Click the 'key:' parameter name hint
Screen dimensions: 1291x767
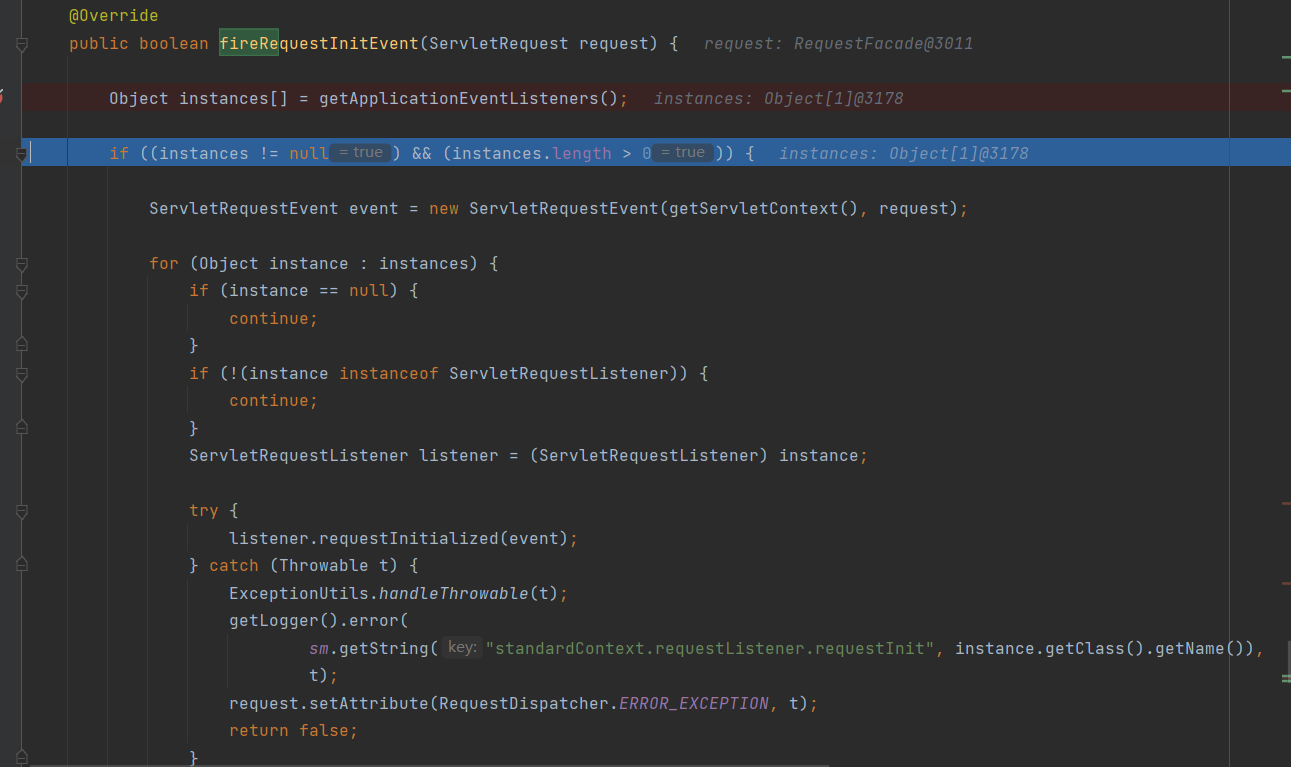(462, 647)
